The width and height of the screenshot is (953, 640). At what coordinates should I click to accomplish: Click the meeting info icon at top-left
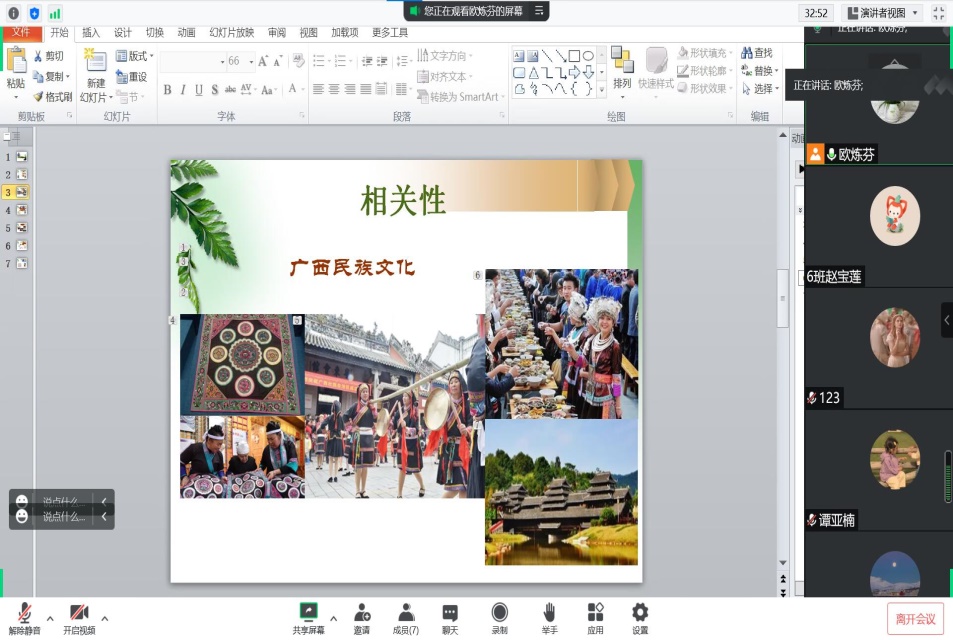click(13, 13)
